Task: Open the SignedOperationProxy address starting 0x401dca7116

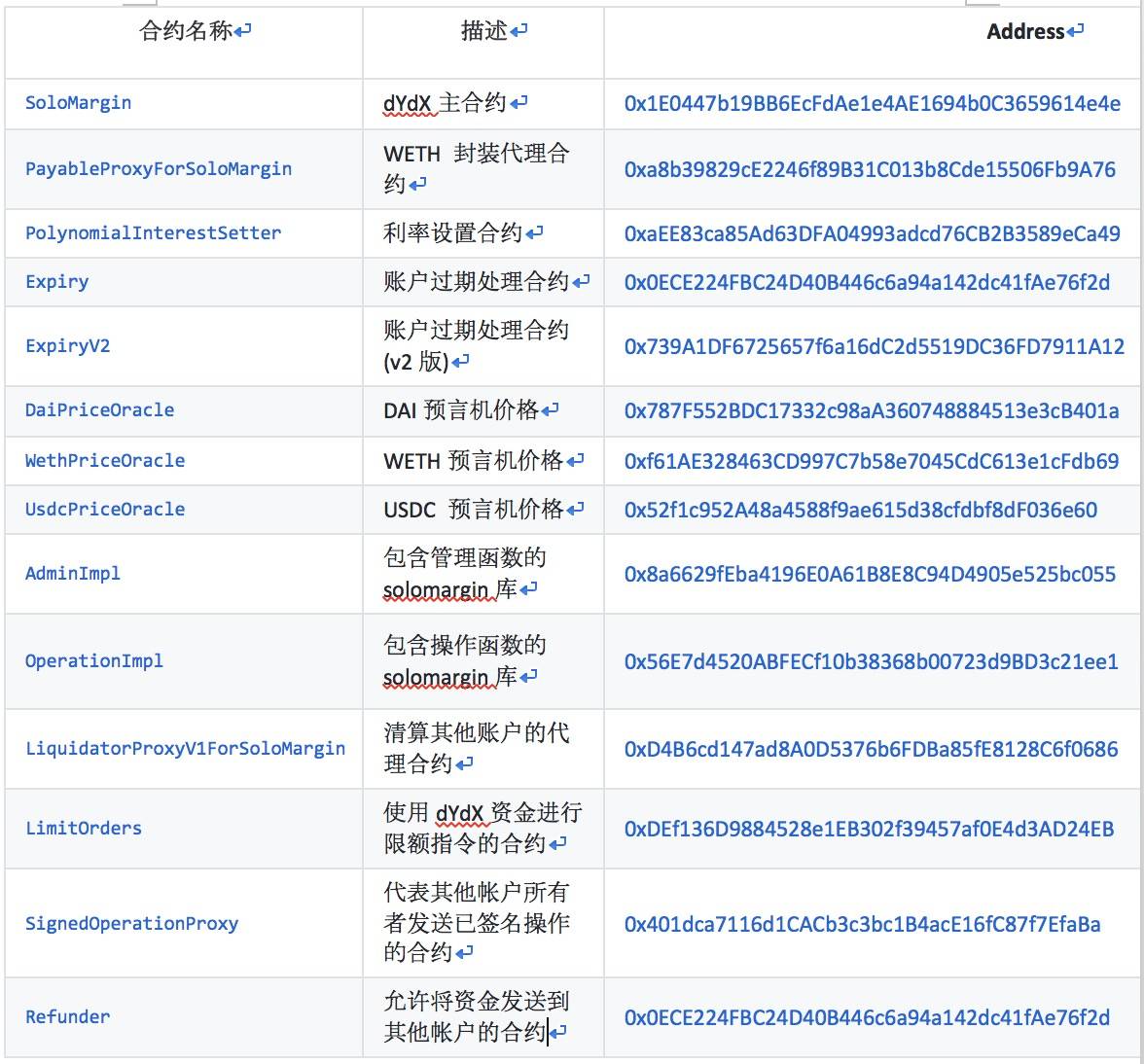Action: 862,925
